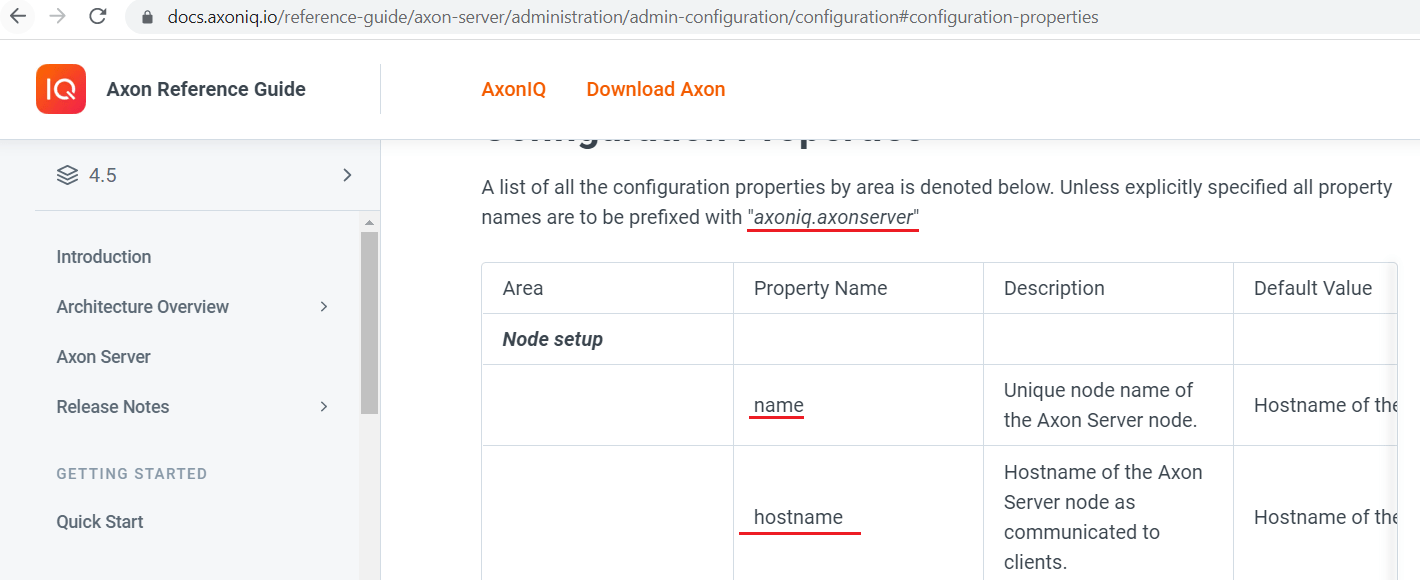Expand the Architecture Overview chevron
This screenshot has height=580, width=1420.
coord(324,307)
